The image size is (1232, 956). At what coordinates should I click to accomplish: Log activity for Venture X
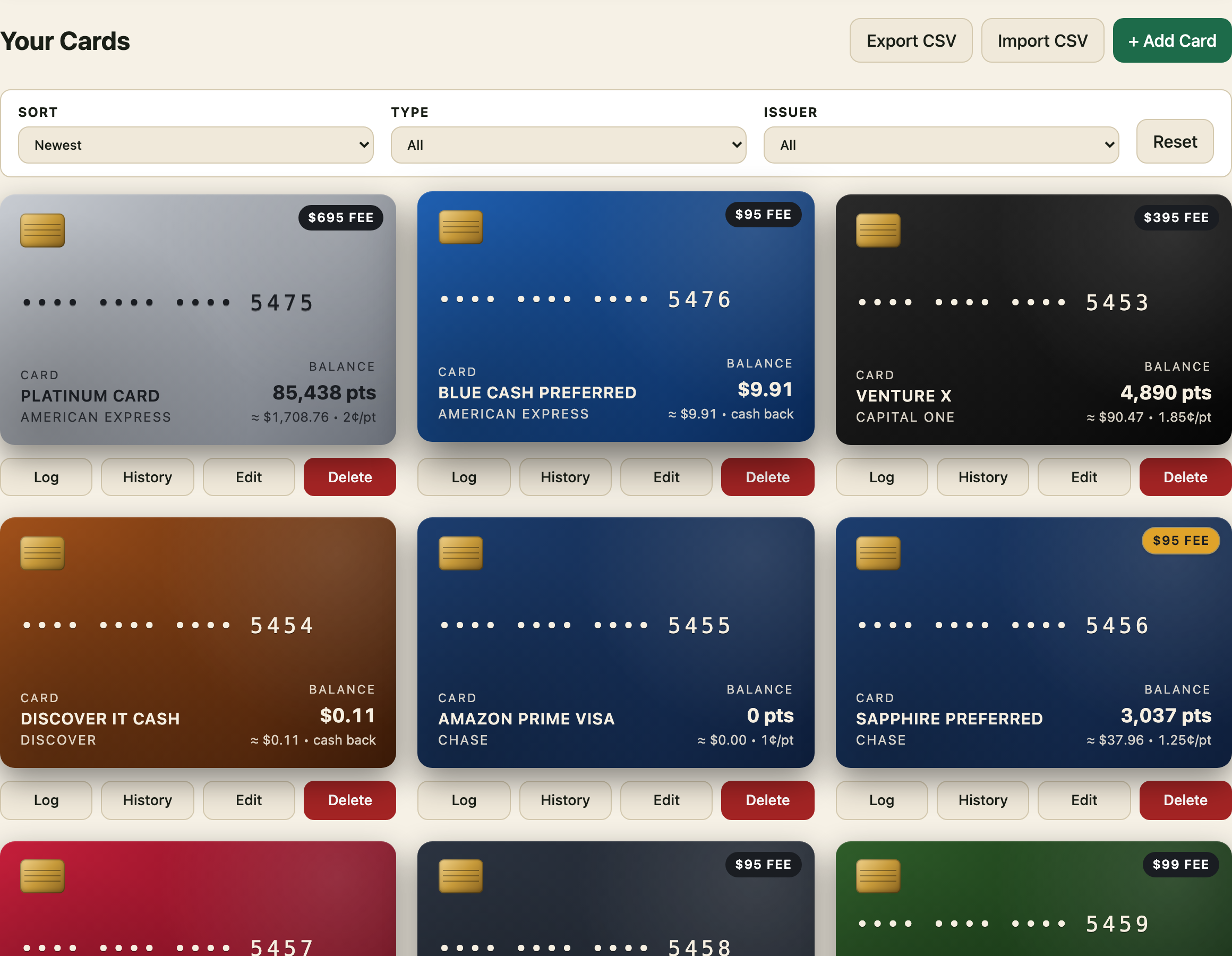(882, 477)
